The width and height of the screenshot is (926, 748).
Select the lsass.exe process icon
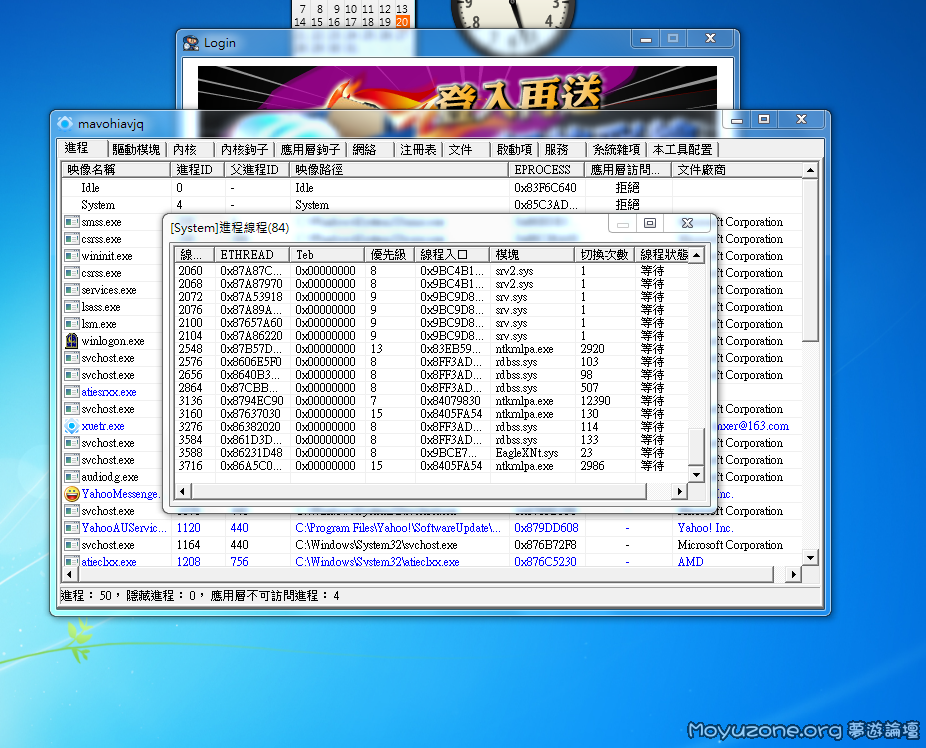tap(72, 307)
